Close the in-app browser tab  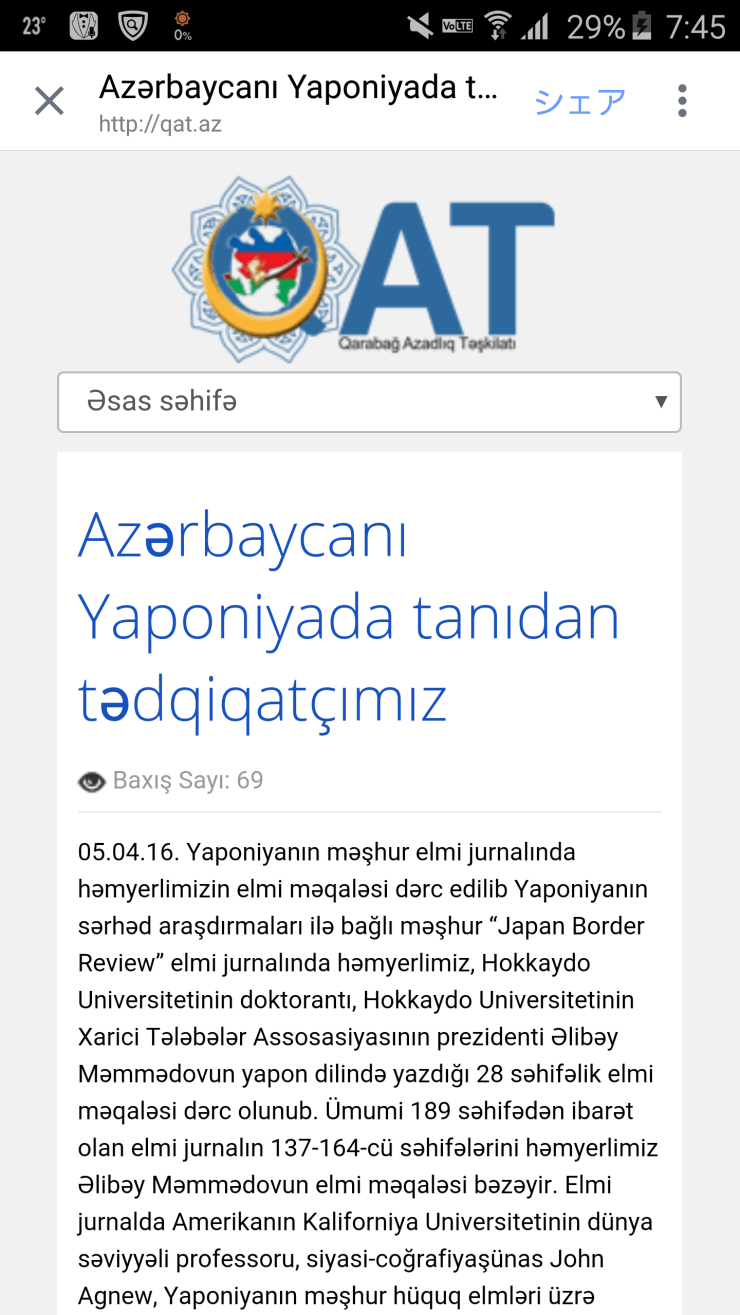point(49,101)
